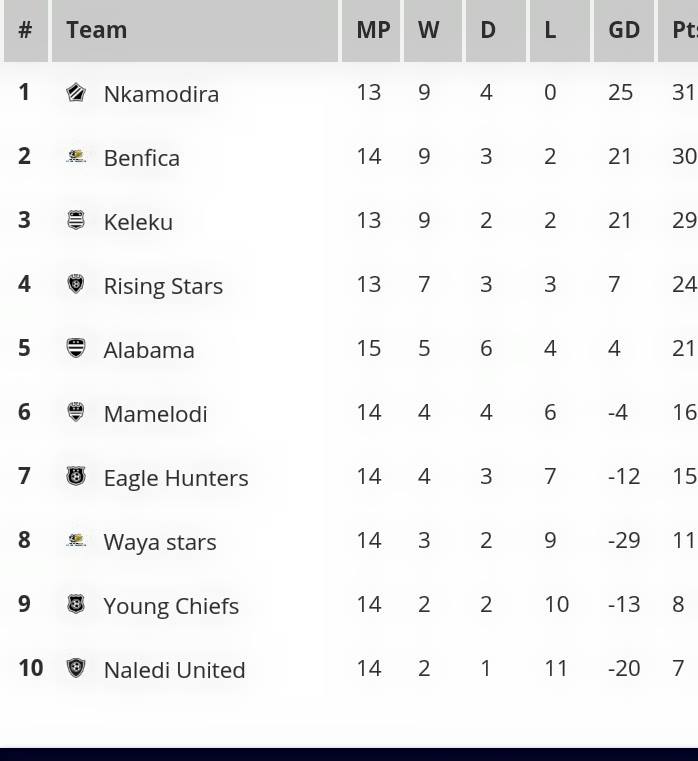The height and width of the screenshot is (761, 698).
Task: Click the Nkamodira team crest icon
Action: pyautogui.click(x=76, y=92)
